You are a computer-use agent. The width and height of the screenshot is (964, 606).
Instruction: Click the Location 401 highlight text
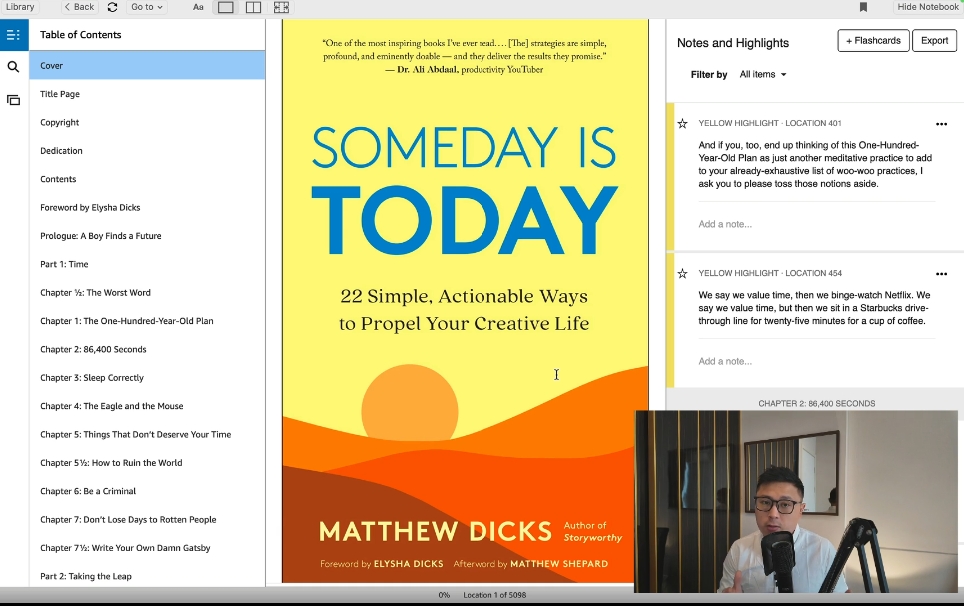815,164
